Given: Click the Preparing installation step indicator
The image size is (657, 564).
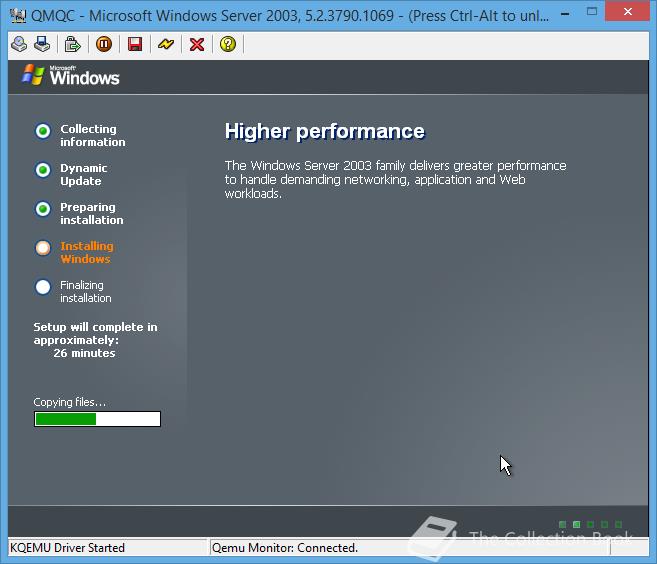Looking at the screenshot, I should coord(43,209).
